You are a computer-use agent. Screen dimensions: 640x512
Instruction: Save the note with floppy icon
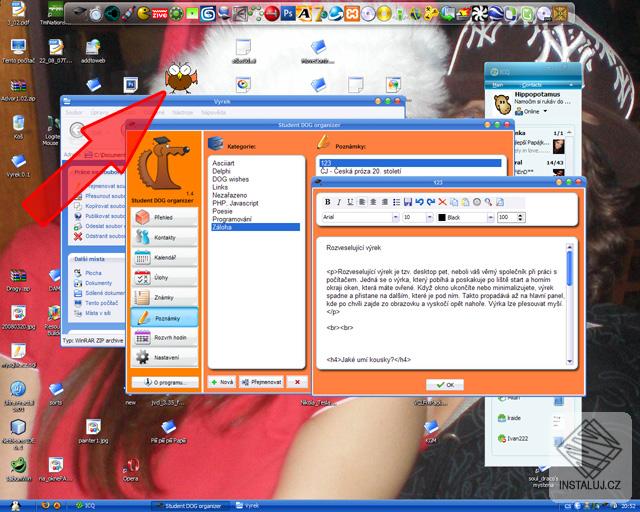click(407, 202)
